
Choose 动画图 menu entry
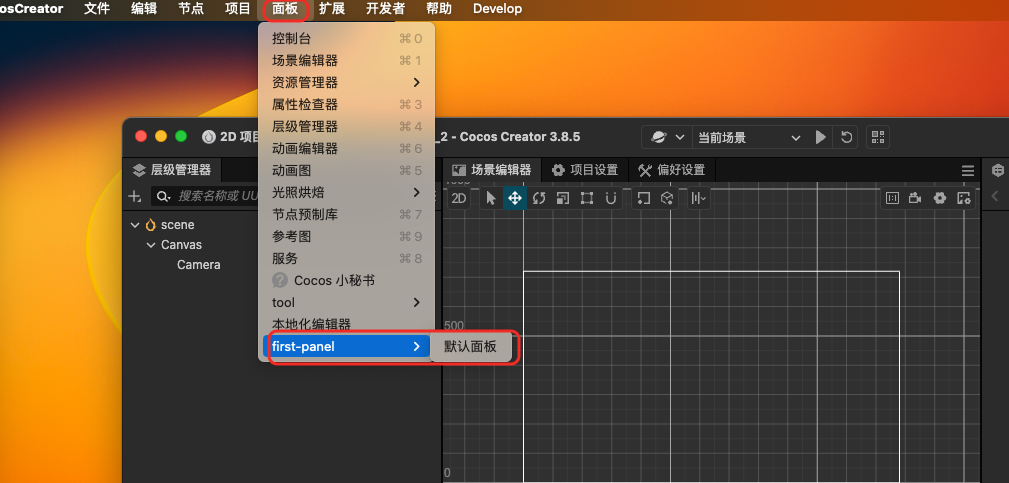(x=347, y=170)
